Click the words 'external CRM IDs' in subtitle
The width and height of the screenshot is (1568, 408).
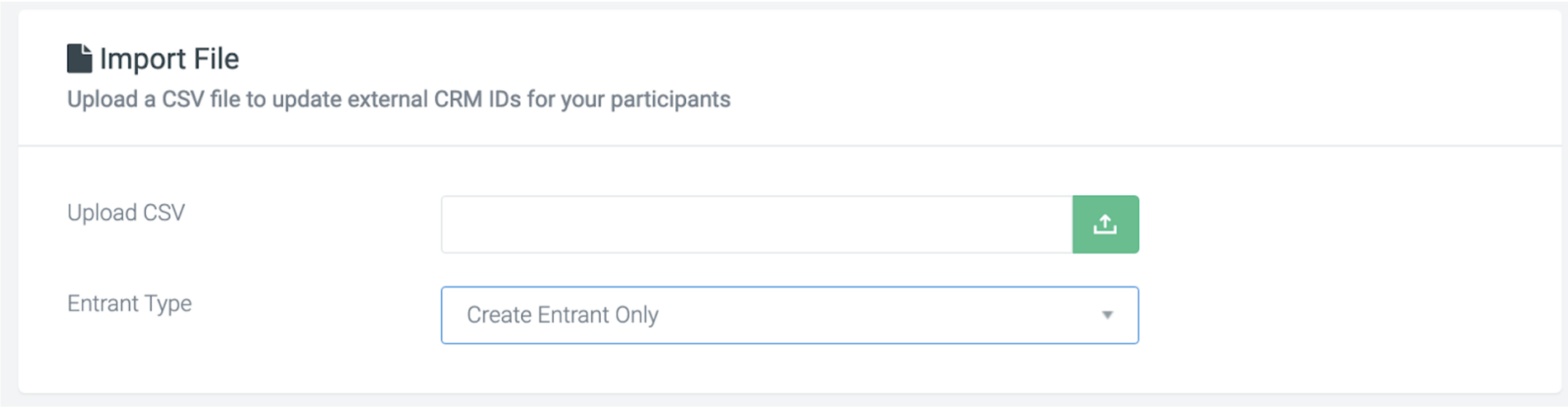click(434, 99)
